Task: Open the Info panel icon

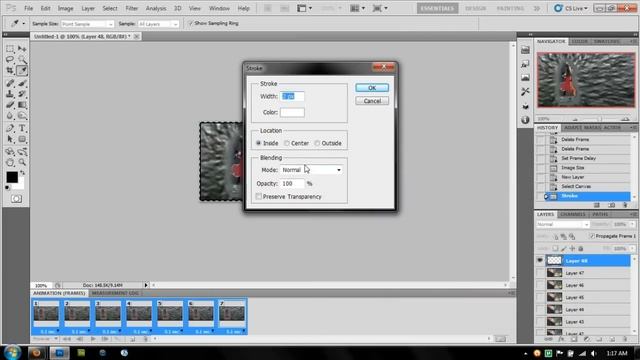Action: point(525,120)
